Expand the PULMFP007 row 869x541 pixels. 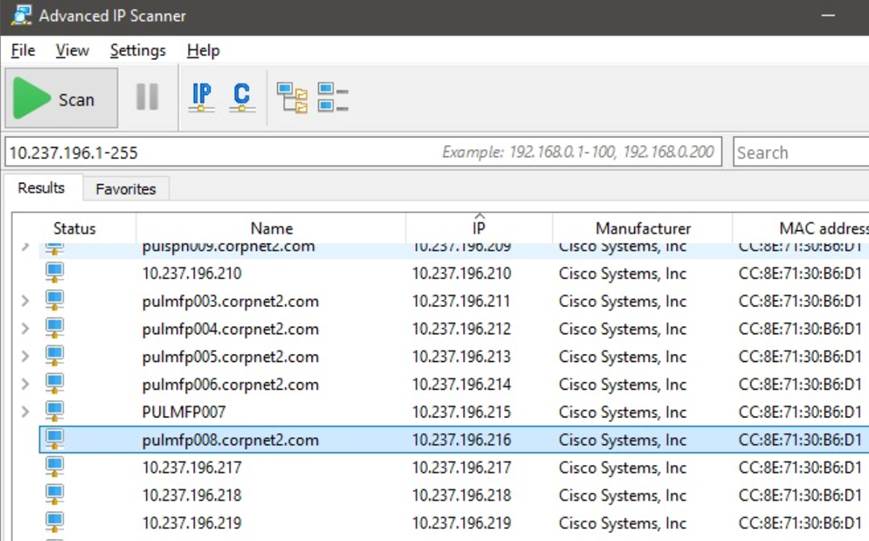25,412
